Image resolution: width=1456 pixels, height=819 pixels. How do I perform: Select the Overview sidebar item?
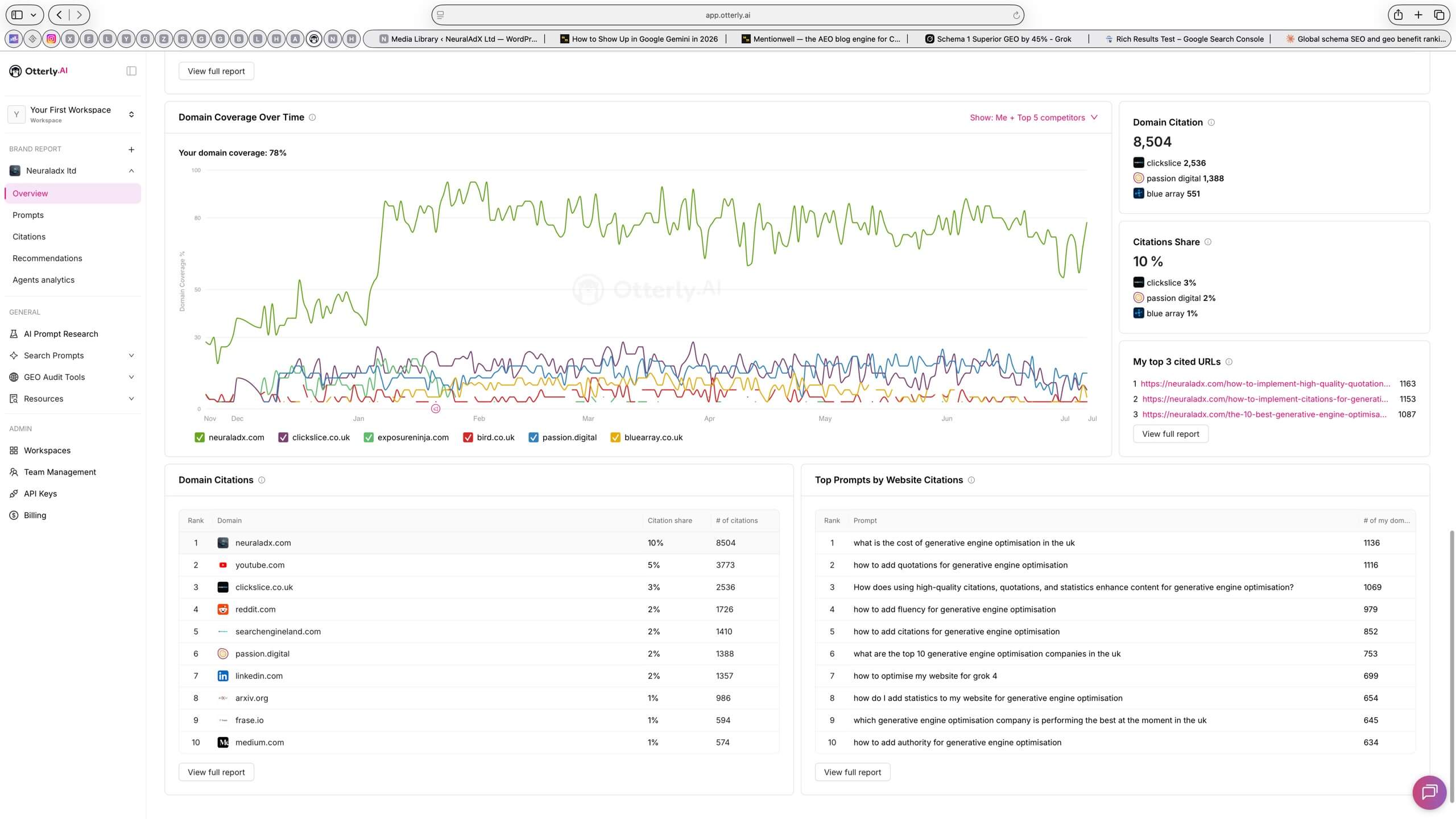pyautogui.click(x=73, y=193)
